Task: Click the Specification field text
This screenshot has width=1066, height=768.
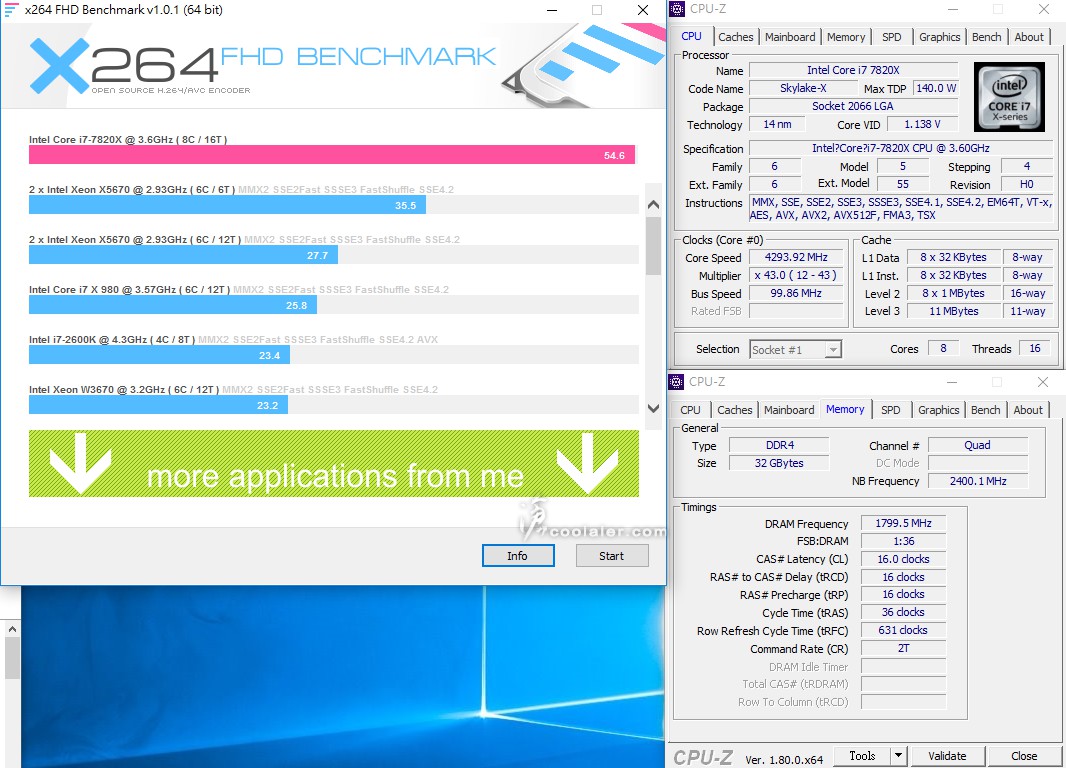Action: point(901,148)
